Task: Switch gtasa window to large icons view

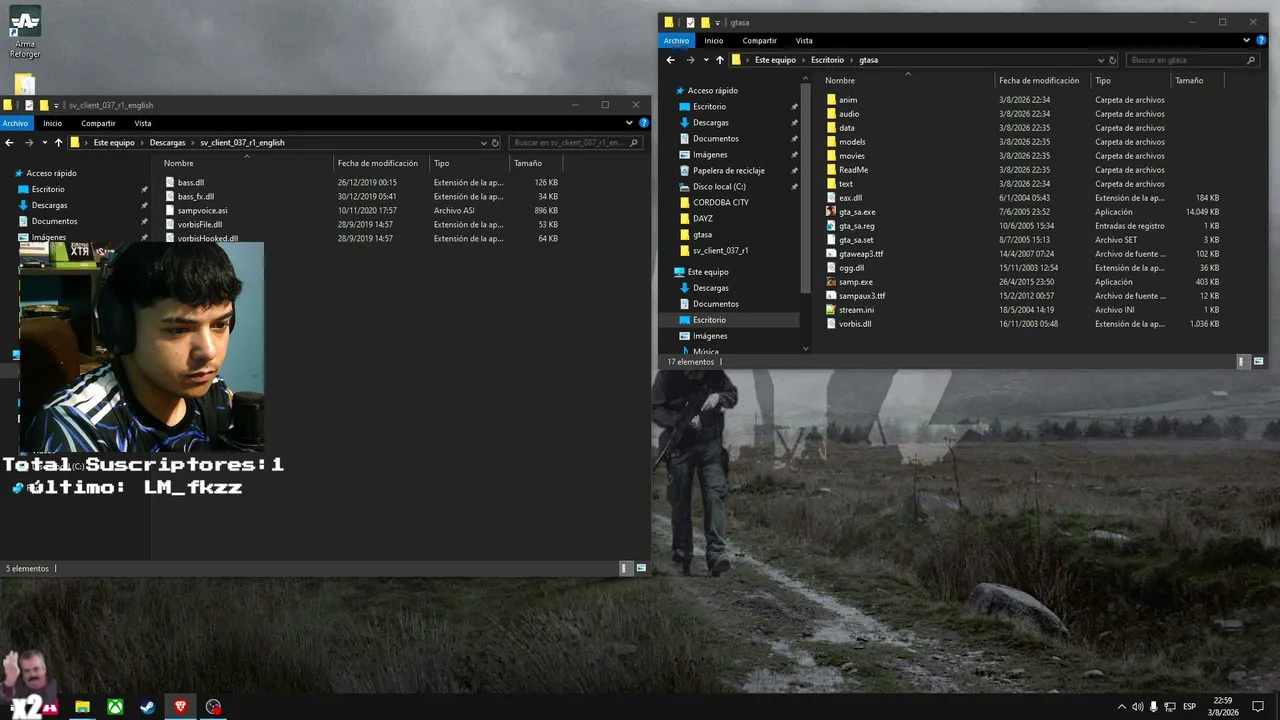Action: click(1259, 361)
